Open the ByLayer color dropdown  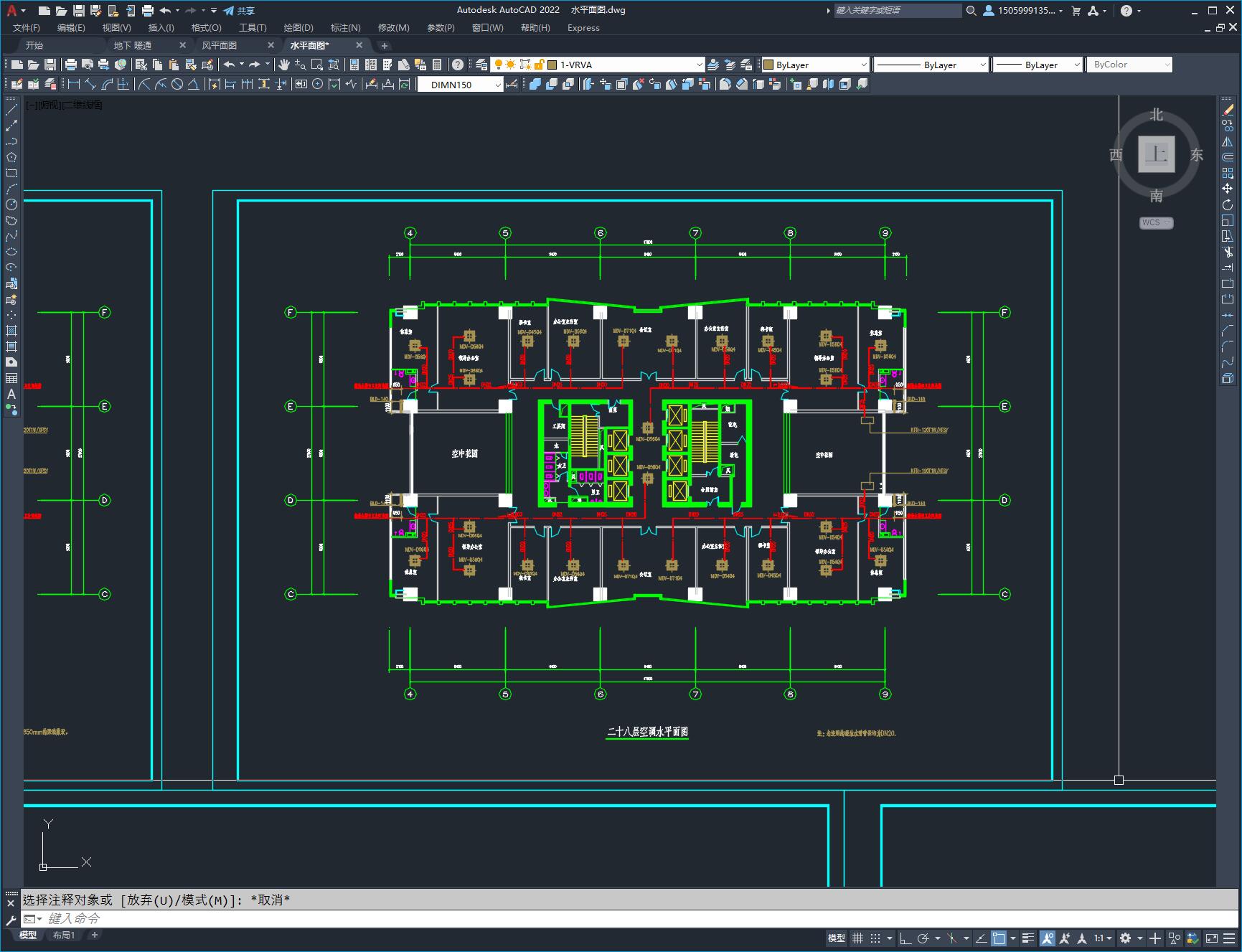point(814,65)
